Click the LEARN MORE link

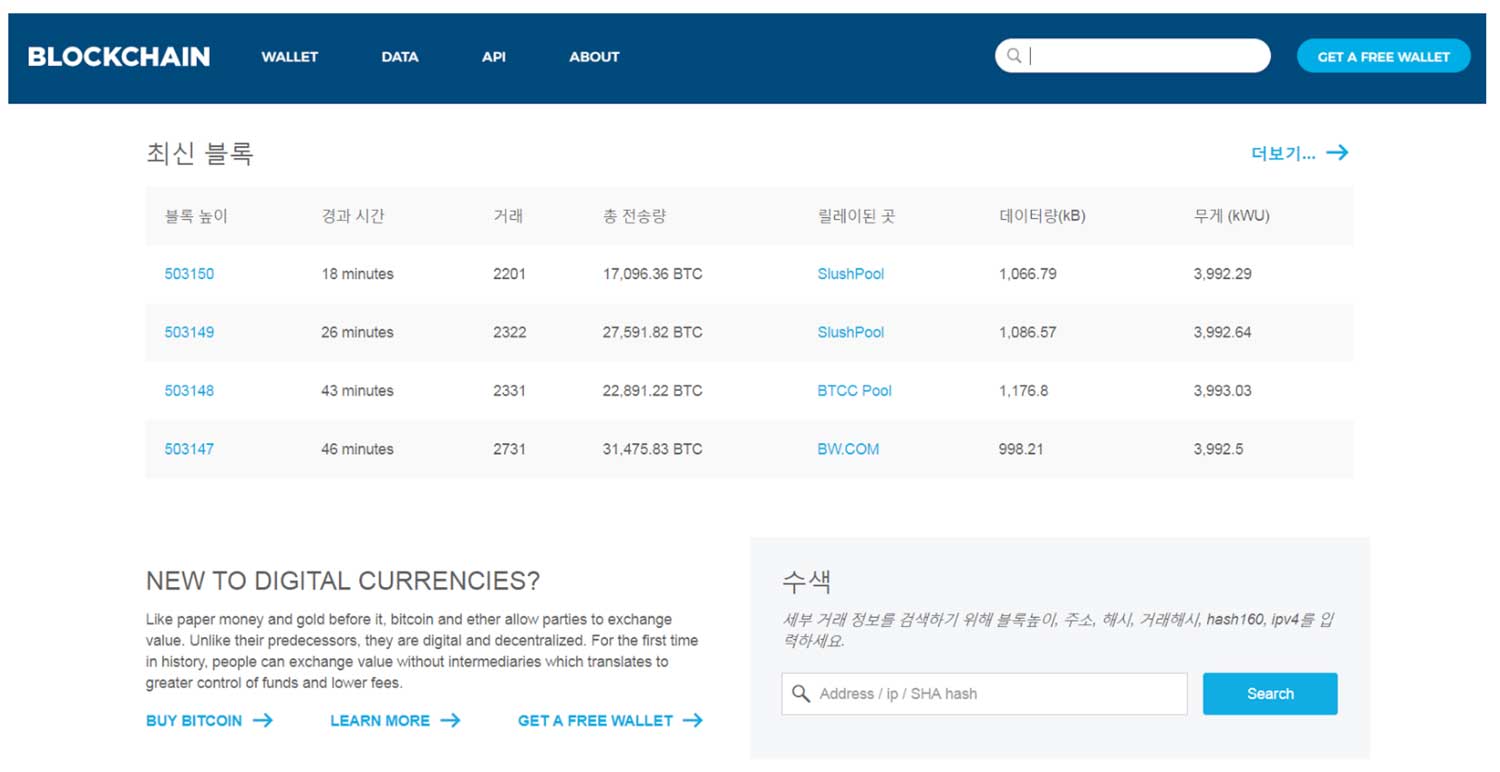[x=380, y=720]
